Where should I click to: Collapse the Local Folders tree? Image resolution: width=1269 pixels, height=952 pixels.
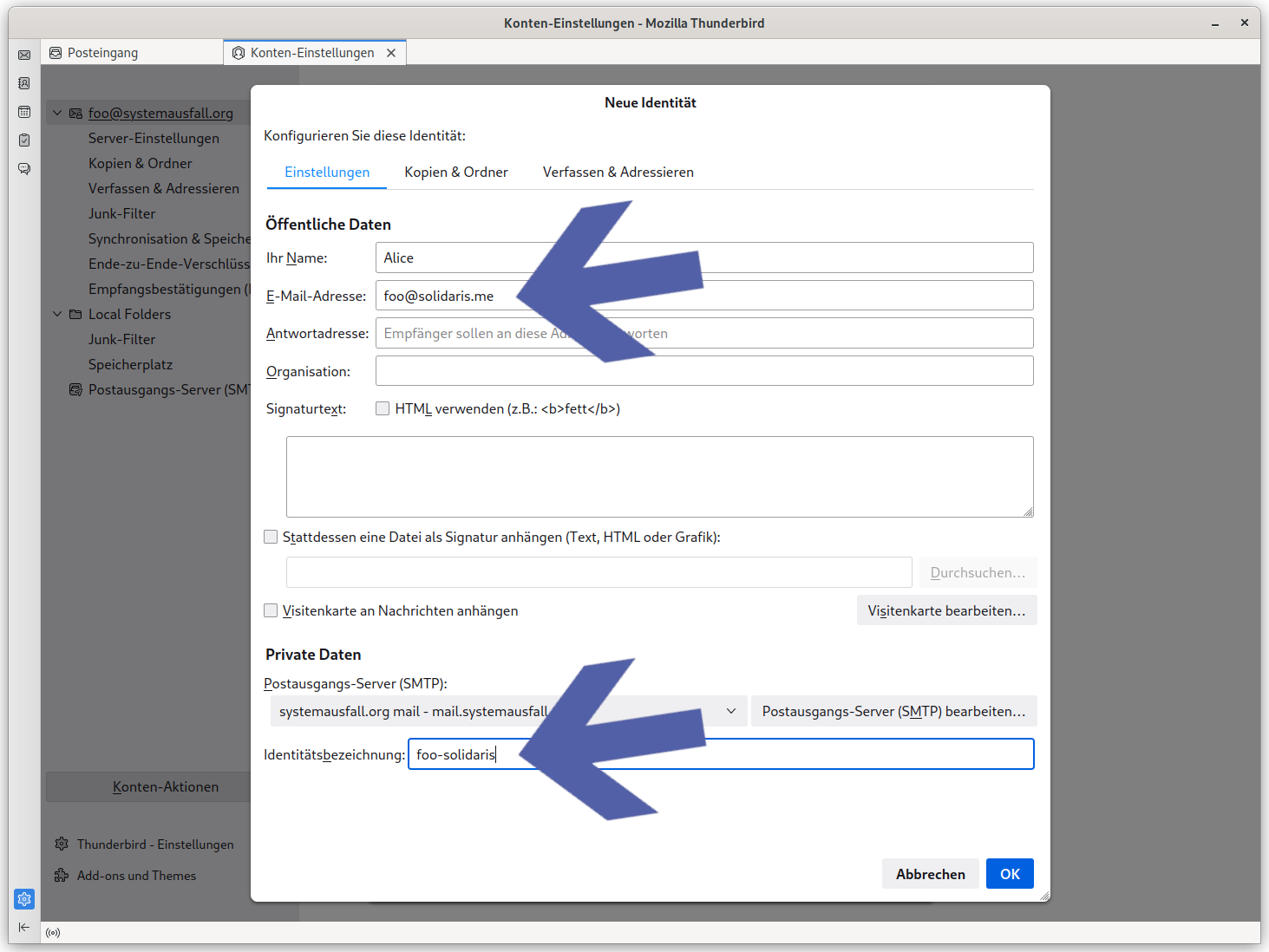(x=57, y=314)
